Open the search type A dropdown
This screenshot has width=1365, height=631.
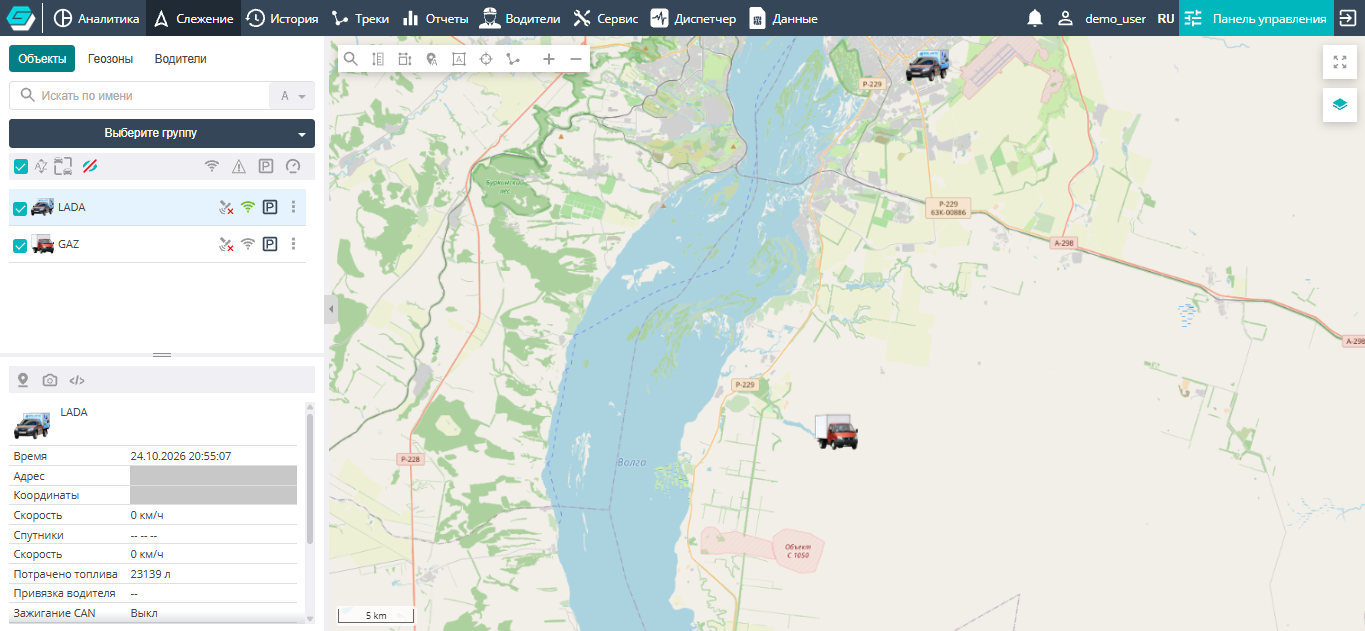[292, 96]
